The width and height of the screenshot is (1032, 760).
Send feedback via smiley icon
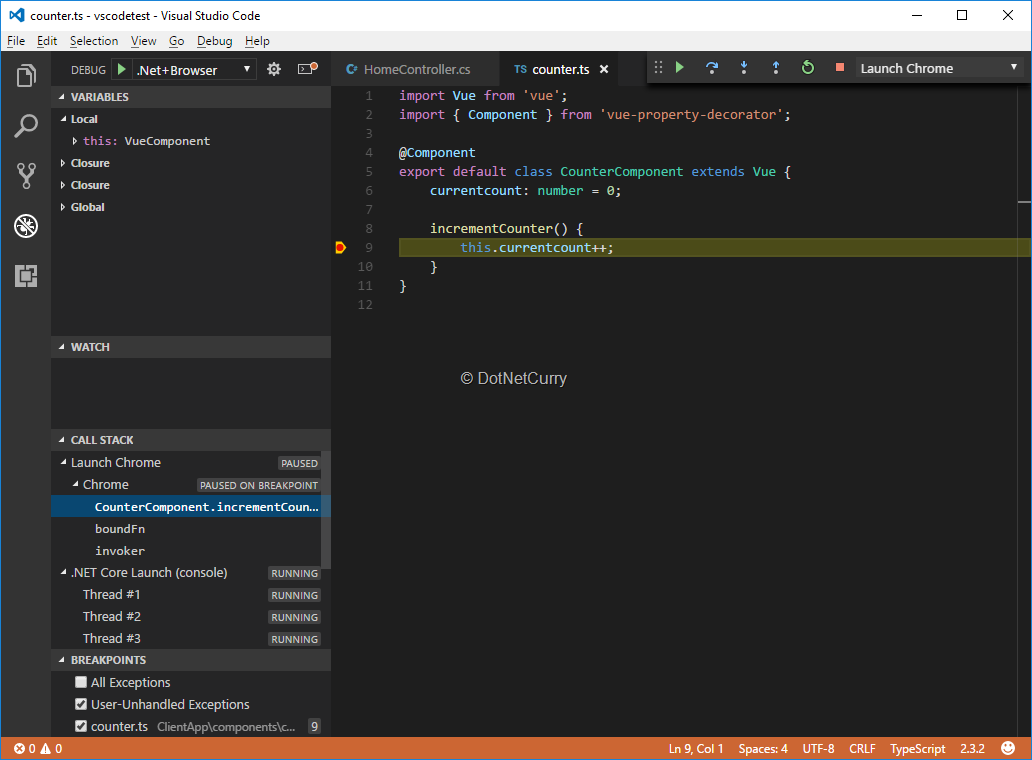[x=1008, y=748]
